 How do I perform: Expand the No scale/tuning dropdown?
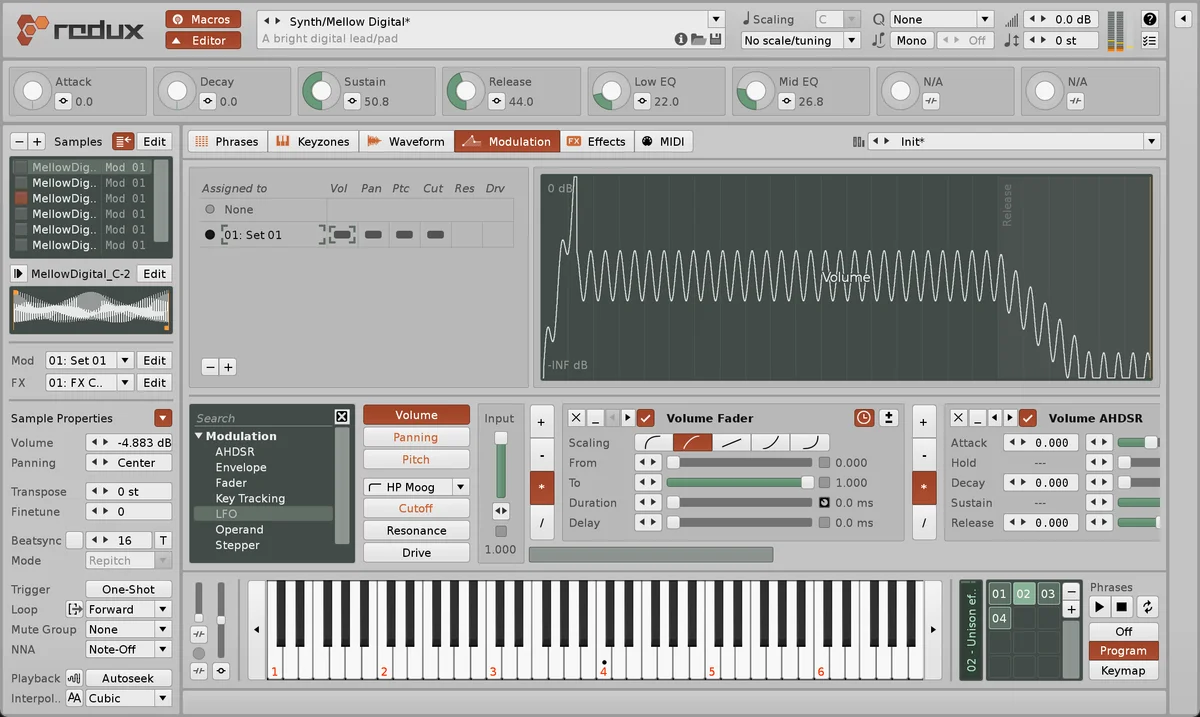click(x=801, y=41)
